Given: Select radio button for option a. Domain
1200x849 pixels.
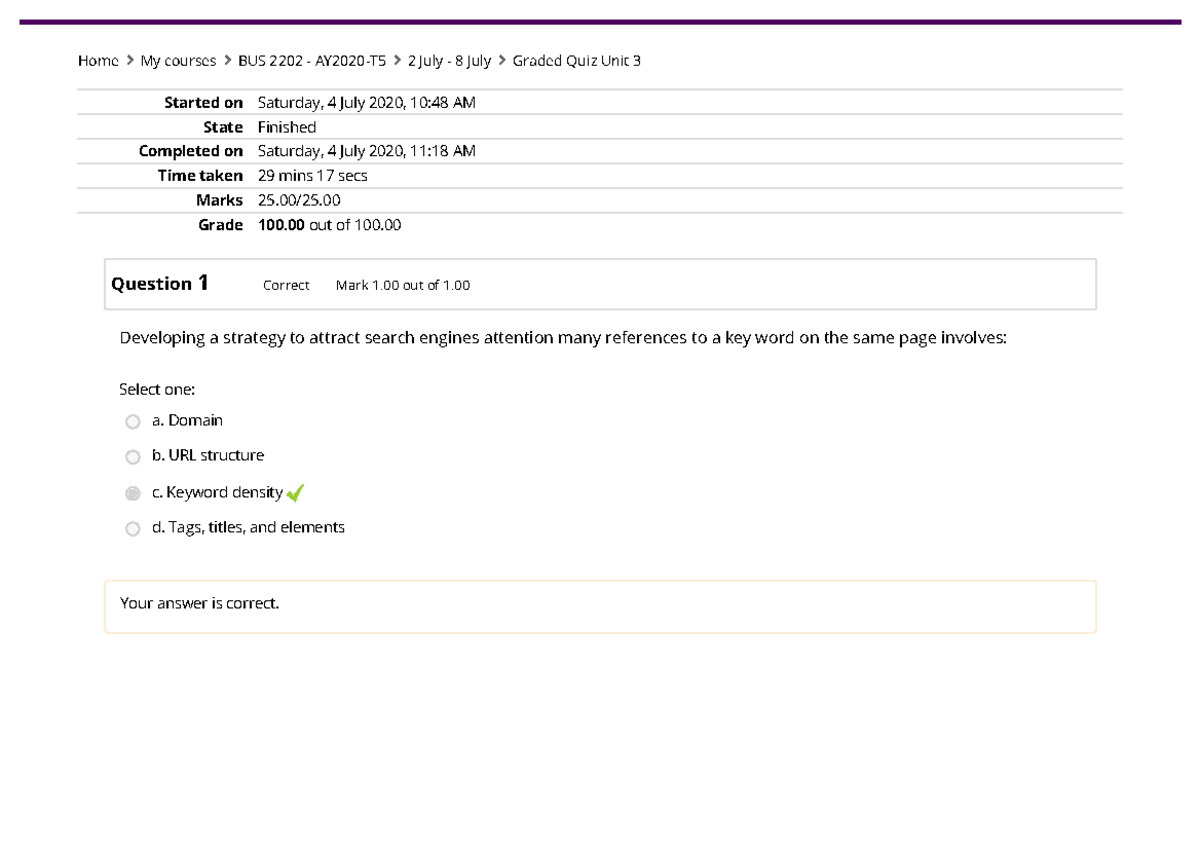Looking at the screenshot, I should tap(133, 421).
